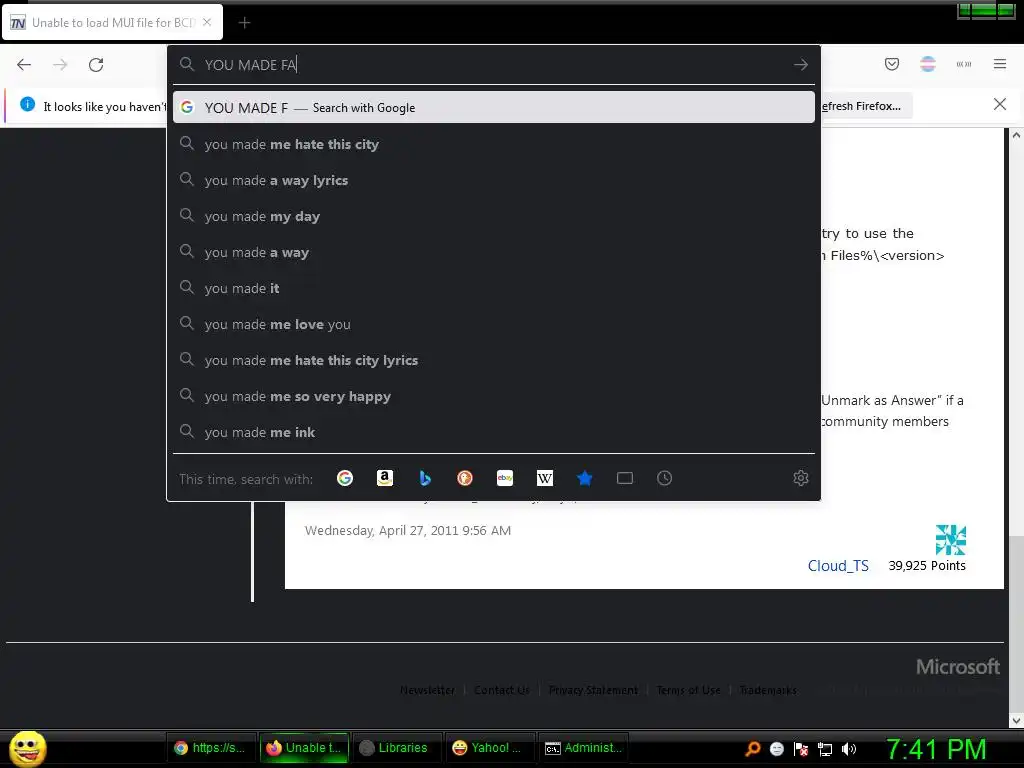Click the volume speaker tray icon
This screenshot has height=768, width=1024.
[849, 749]
